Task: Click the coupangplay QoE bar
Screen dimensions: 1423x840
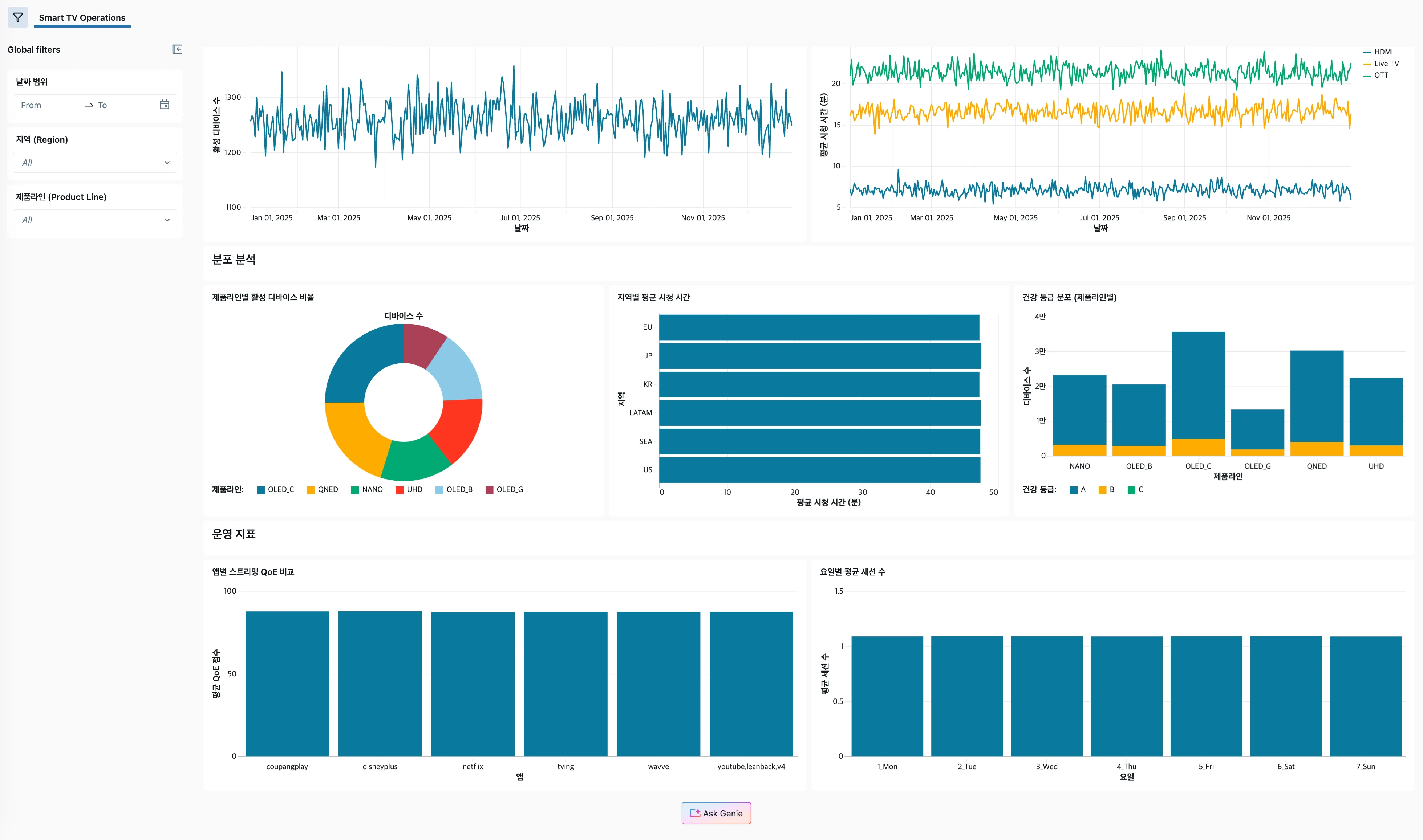Action: click(x=287, y=684)
